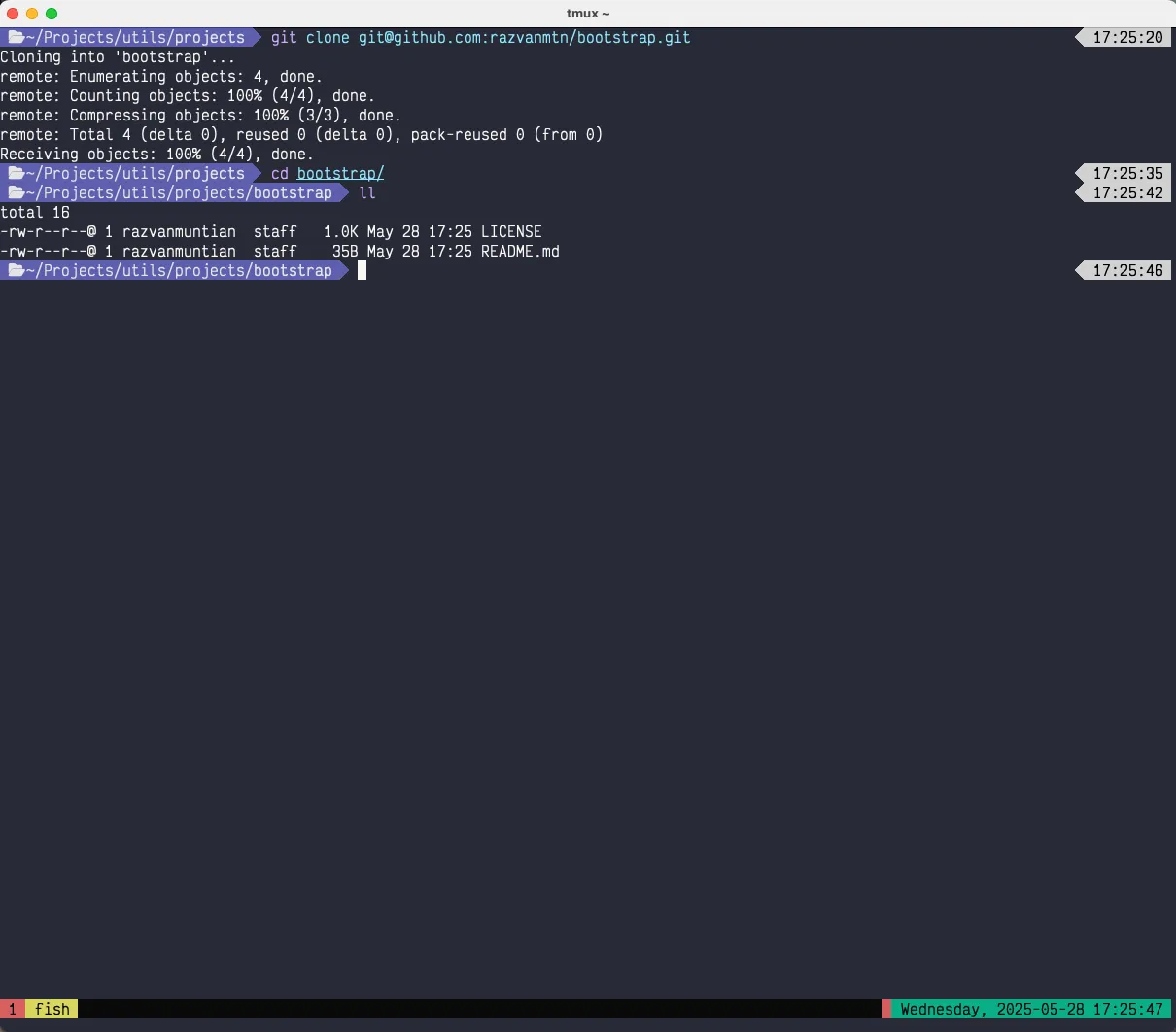This screenshot has height=1032, width=1176.
Task: Open the underlined bootstrap/ path
Action: pos(340,174)
